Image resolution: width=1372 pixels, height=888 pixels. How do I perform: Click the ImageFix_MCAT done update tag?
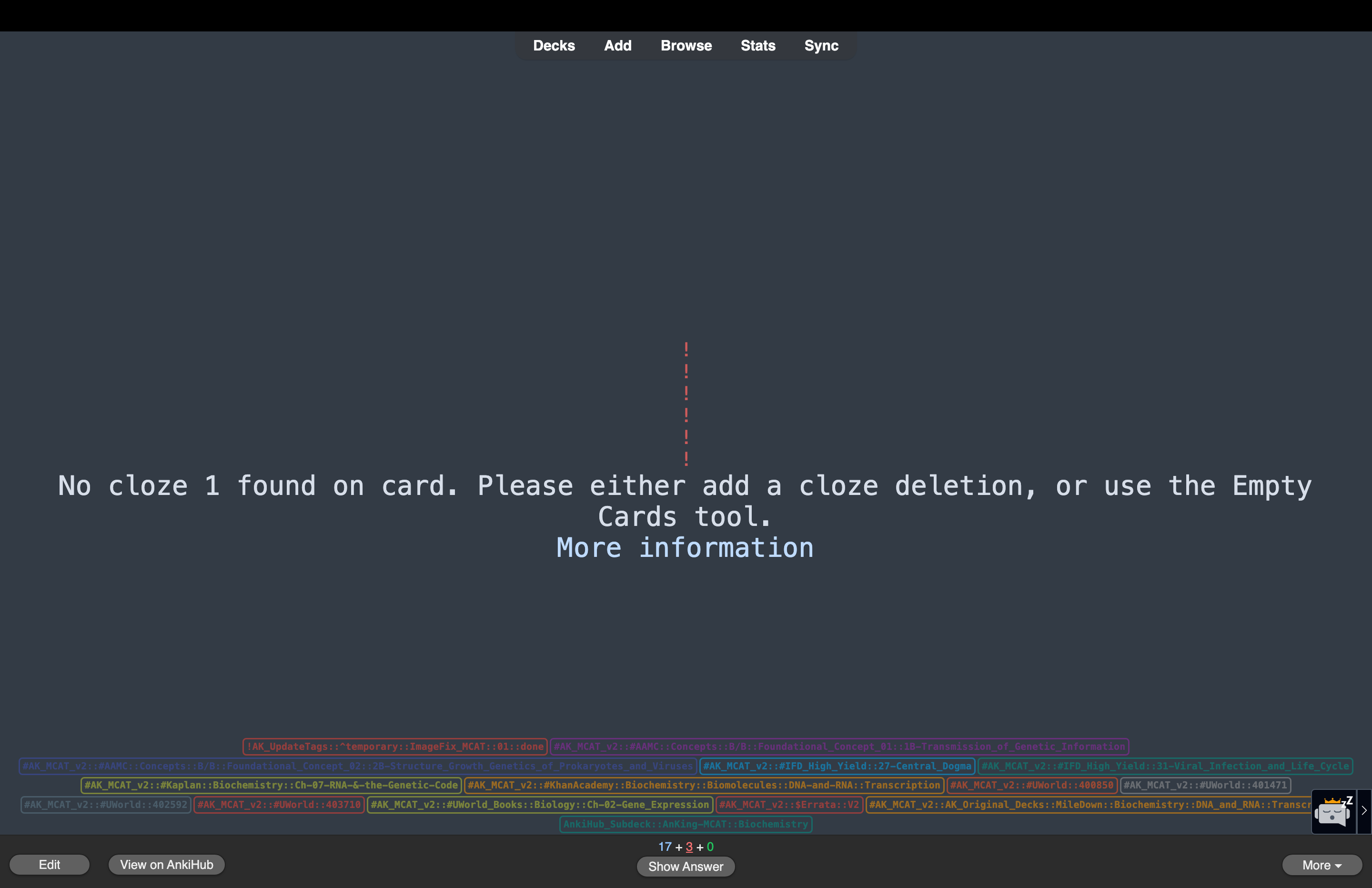pyautogui.click(x=395, y=746)
